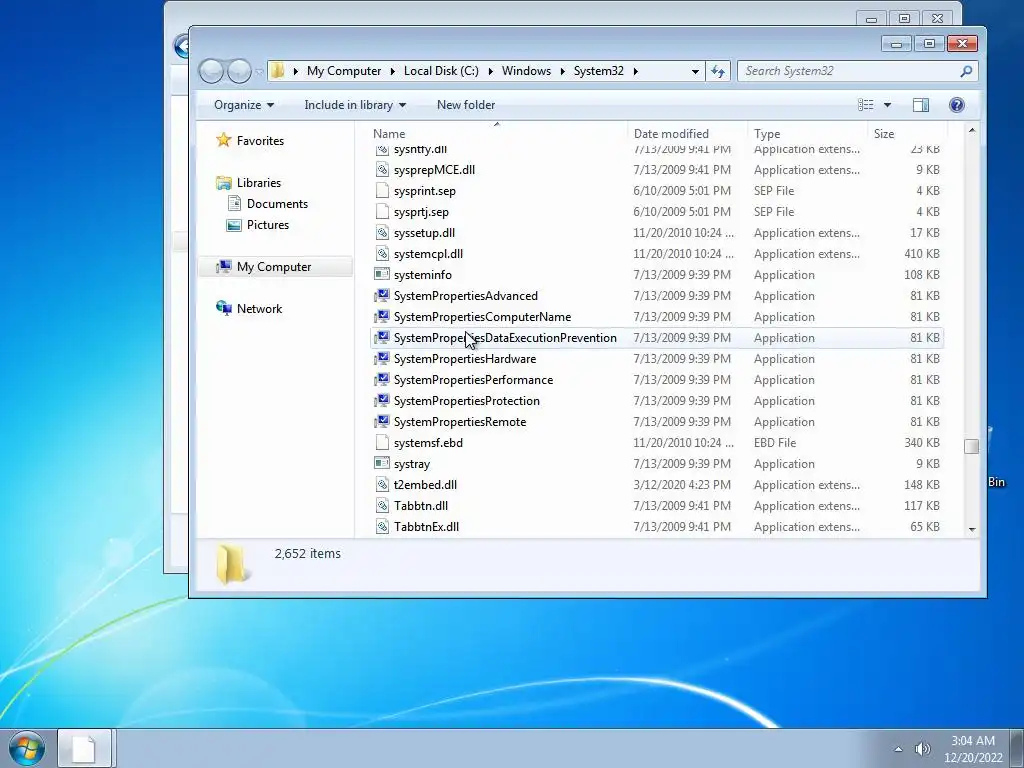
Task: Click the Network icon in sidebar
Action: tap(224, 308)
